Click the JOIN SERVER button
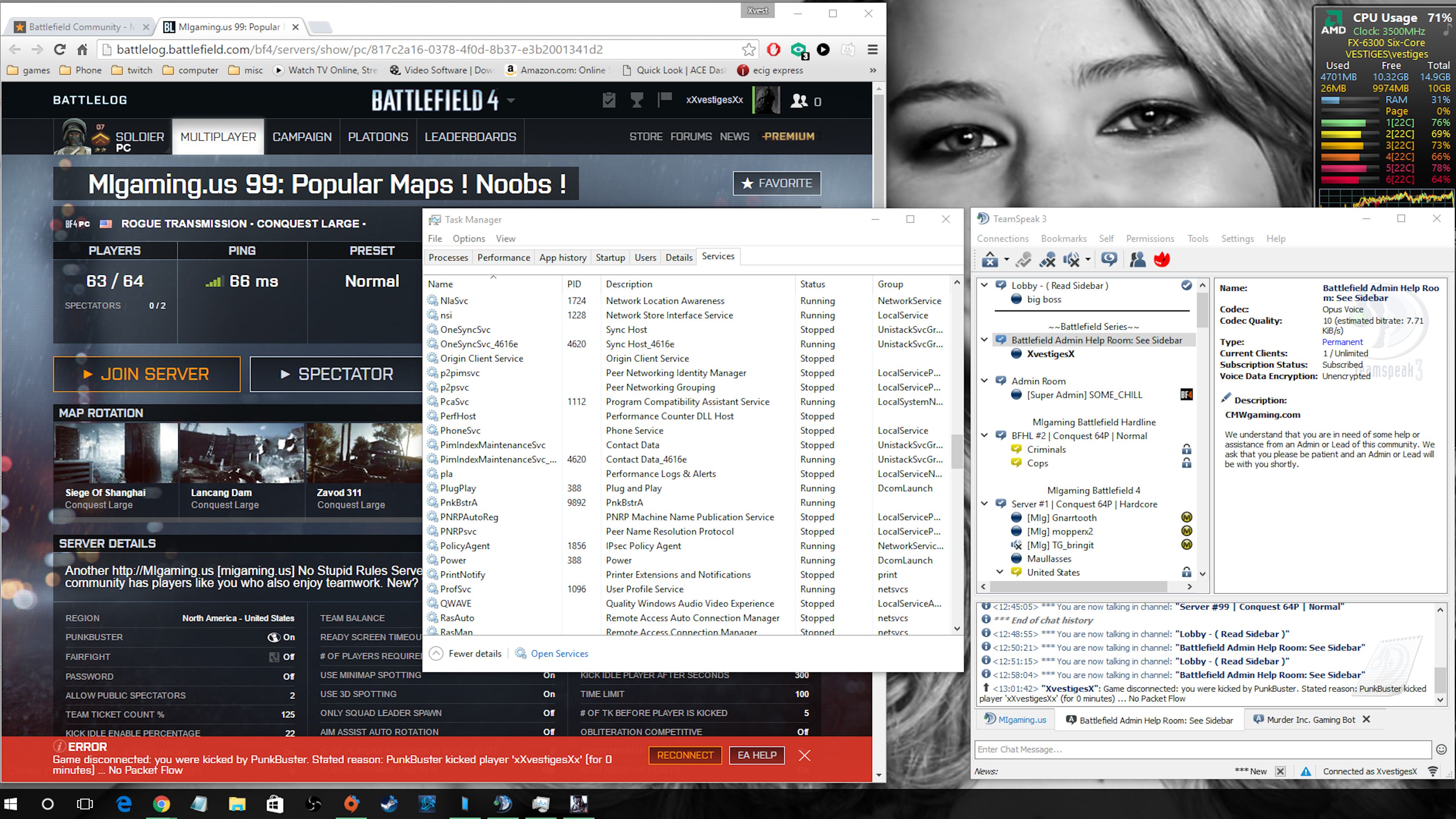Screen dimensions: 1456x819 click(147, 374)
